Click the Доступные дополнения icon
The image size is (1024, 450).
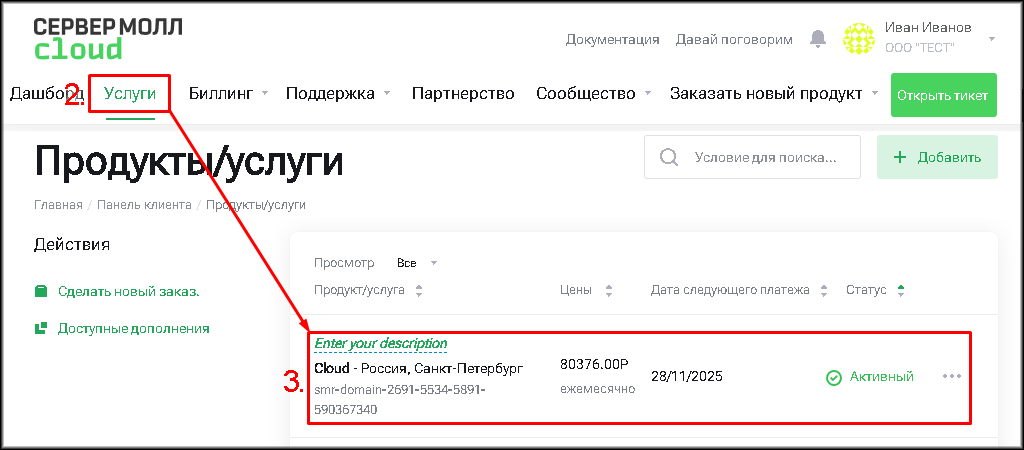pos(41,328)
